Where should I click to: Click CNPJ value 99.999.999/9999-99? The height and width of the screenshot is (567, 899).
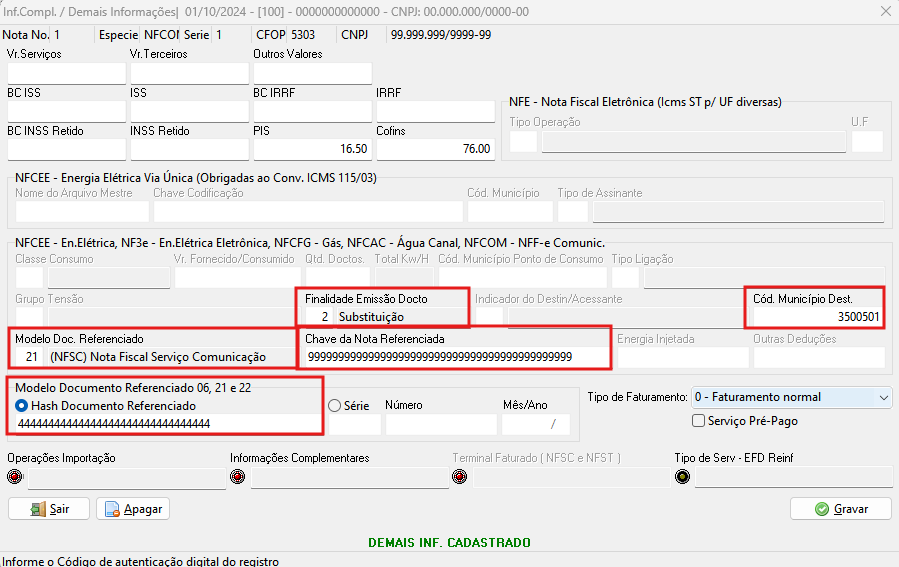pos(441,35)
